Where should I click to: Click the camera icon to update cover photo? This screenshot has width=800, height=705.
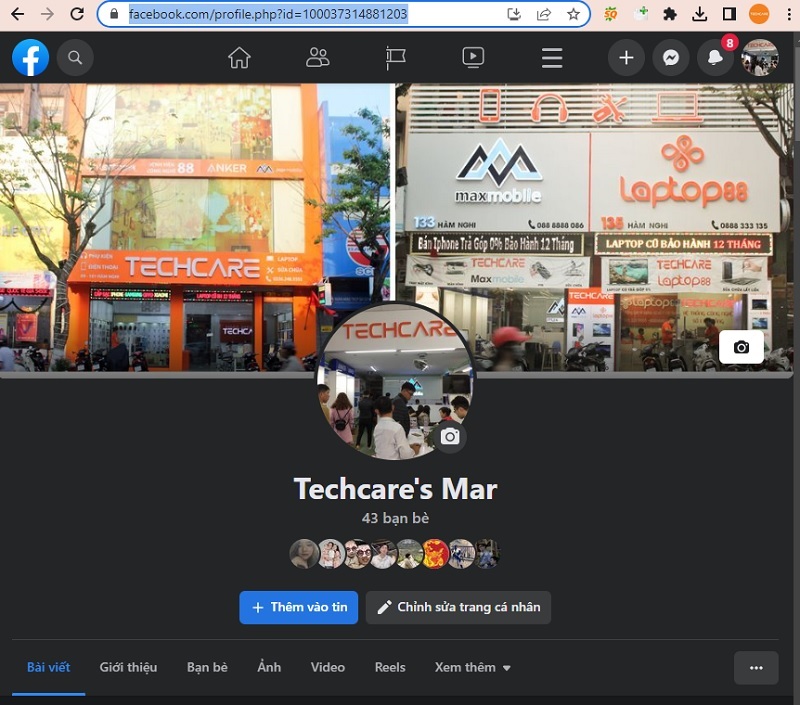(x=740, y=346)
